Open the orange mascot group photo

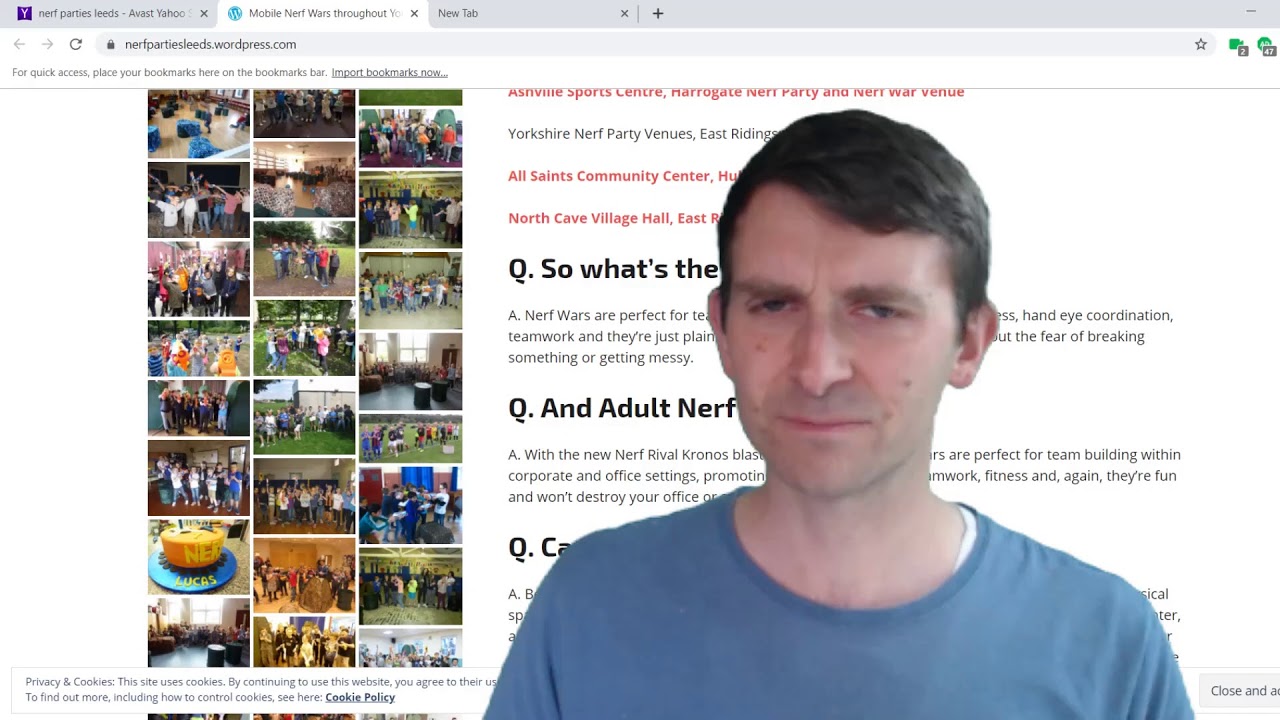(x=199, y=347)
